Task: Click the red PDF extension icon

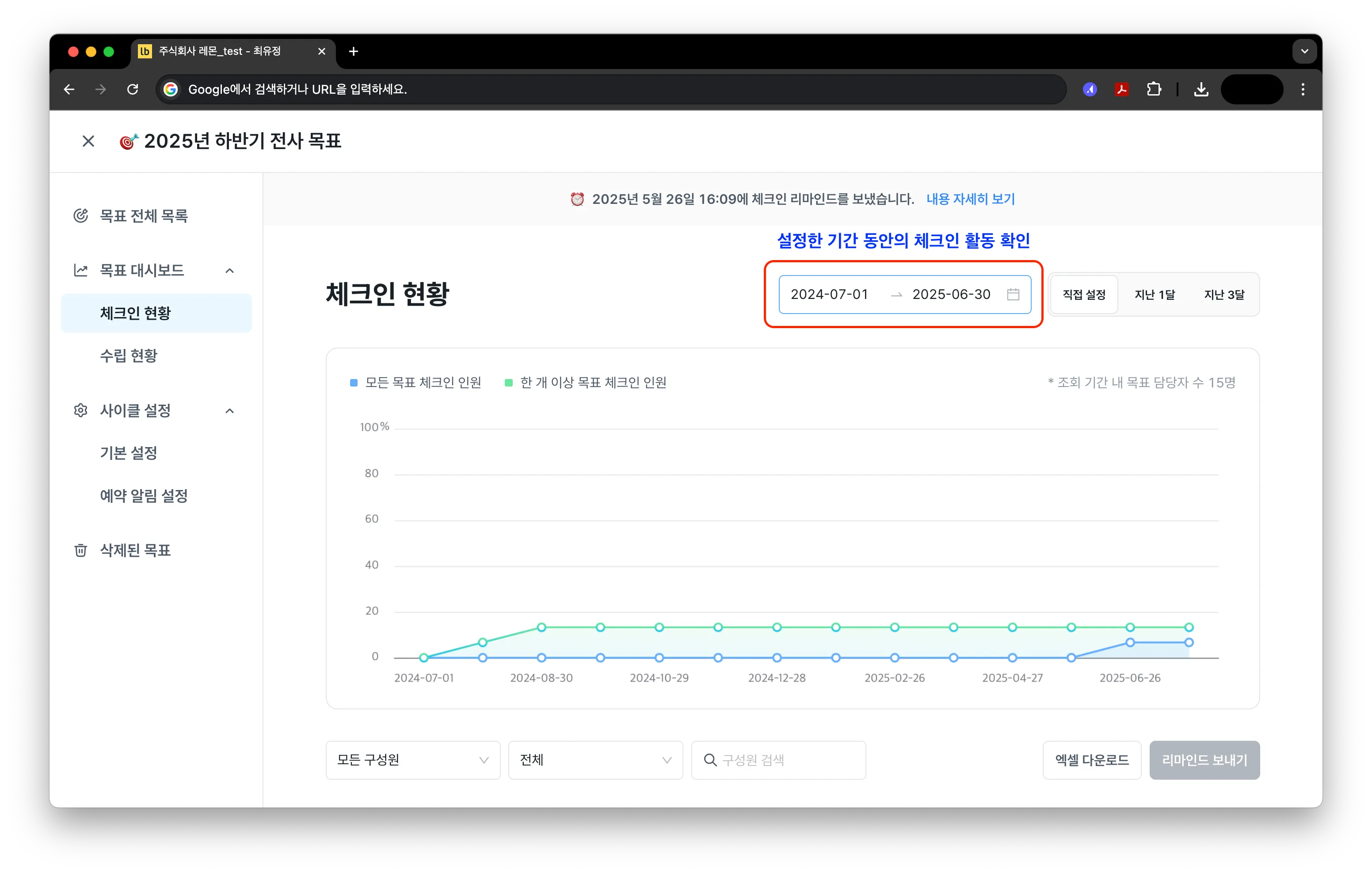Action: coord(1122,89)
